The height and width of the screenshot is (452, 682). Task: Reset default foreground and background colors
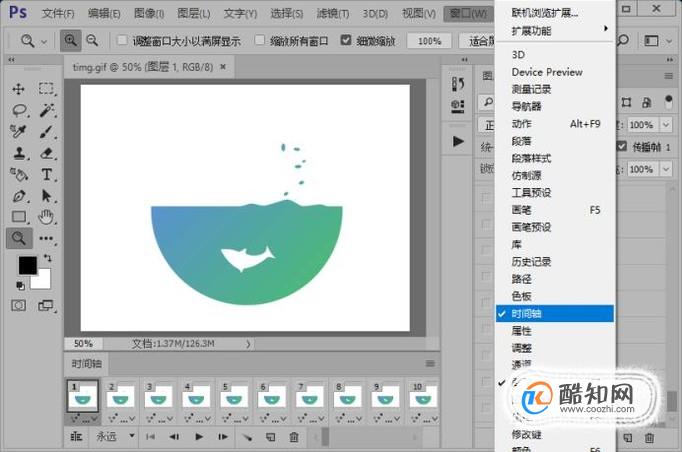click(x=20, y=286)
